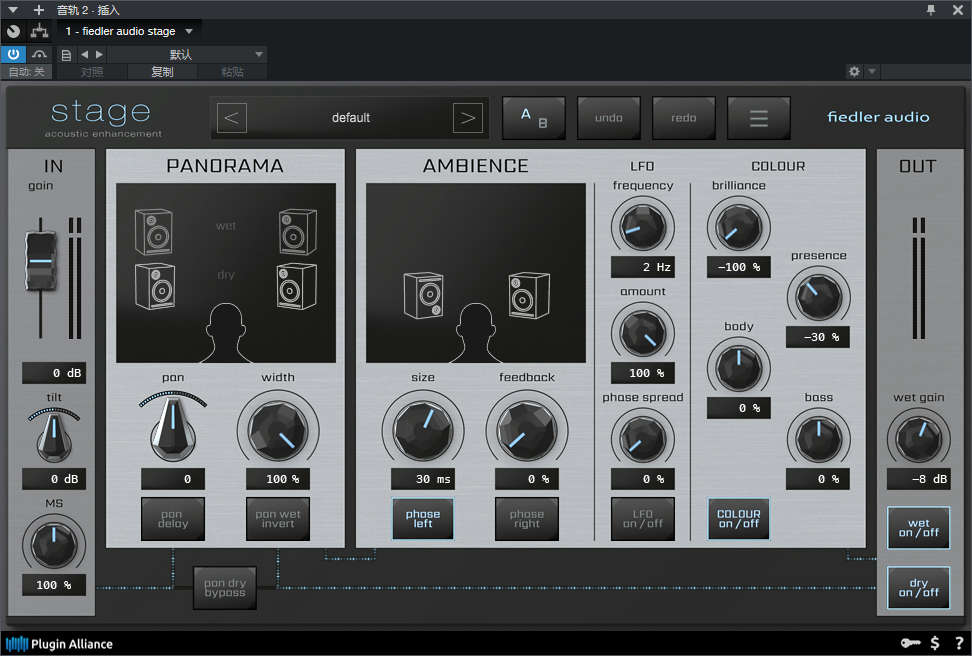
Task: Click the fiedler audio logo
Action: coord(878,117)
